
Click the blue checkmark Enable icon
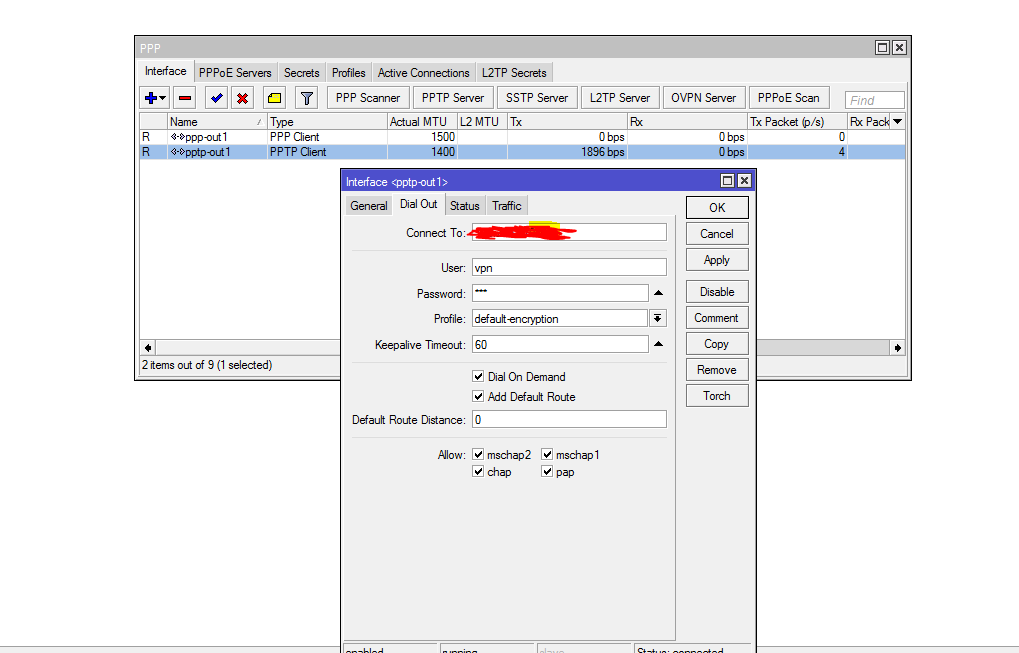point(216,98)
